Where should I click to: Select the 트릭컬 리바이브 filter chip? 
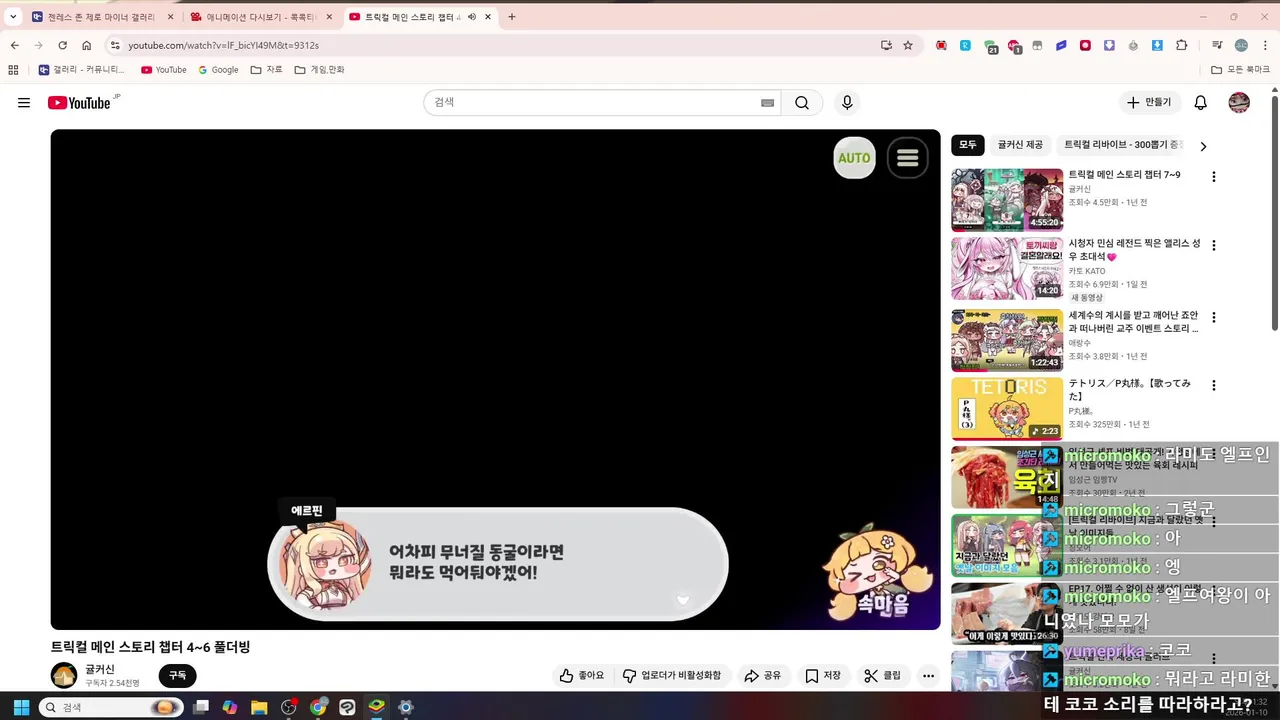pos(1122,145)
